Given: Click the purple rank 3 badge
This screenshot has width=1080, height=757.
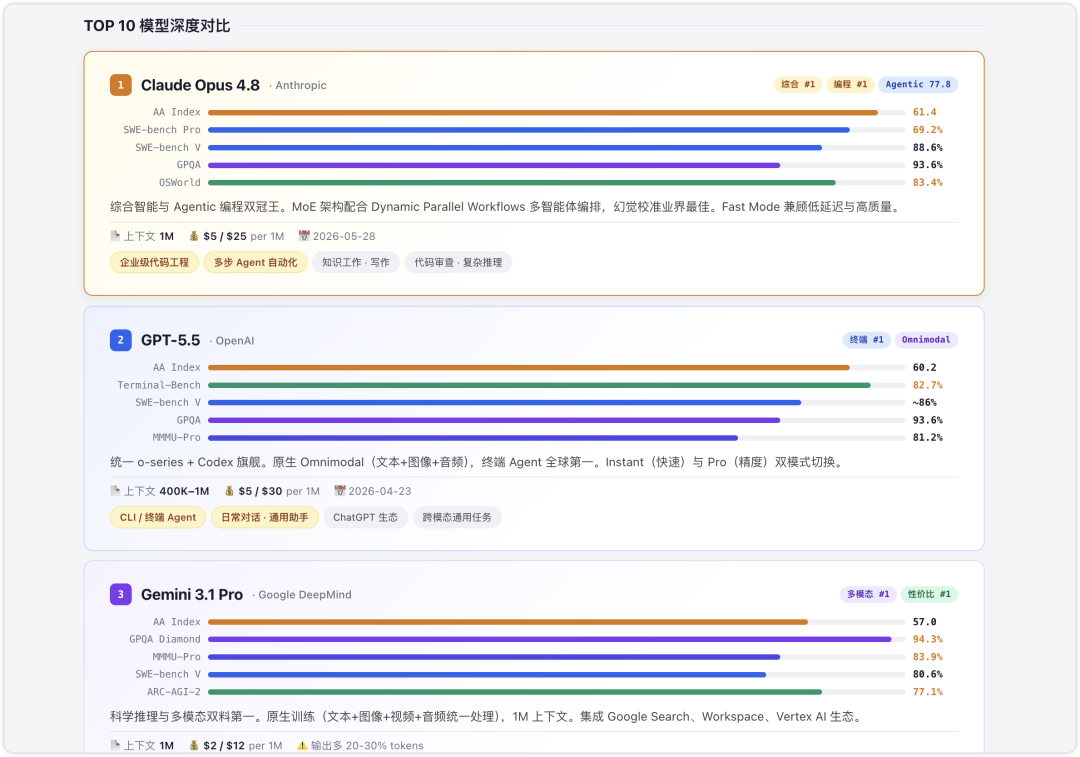Looking at the screenshot, I should point(121,594).
